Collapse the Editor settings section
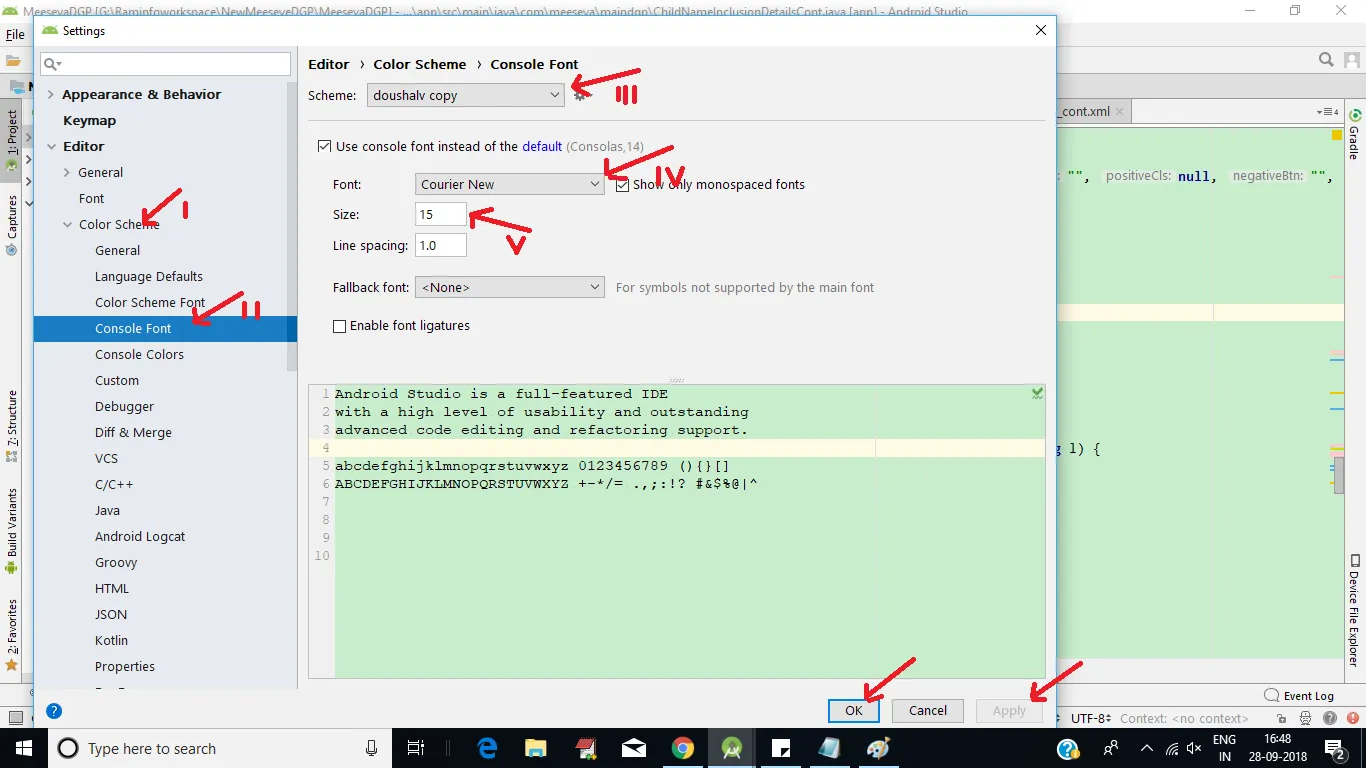The width and height of the screenshot is (1366, 768). pyautogui.click(x=51, y=147)
